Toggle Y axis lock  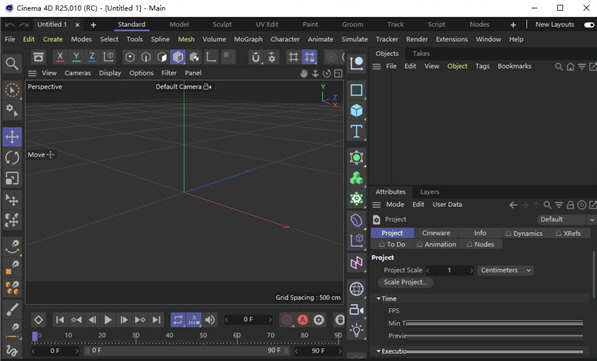tap(76, 57)
